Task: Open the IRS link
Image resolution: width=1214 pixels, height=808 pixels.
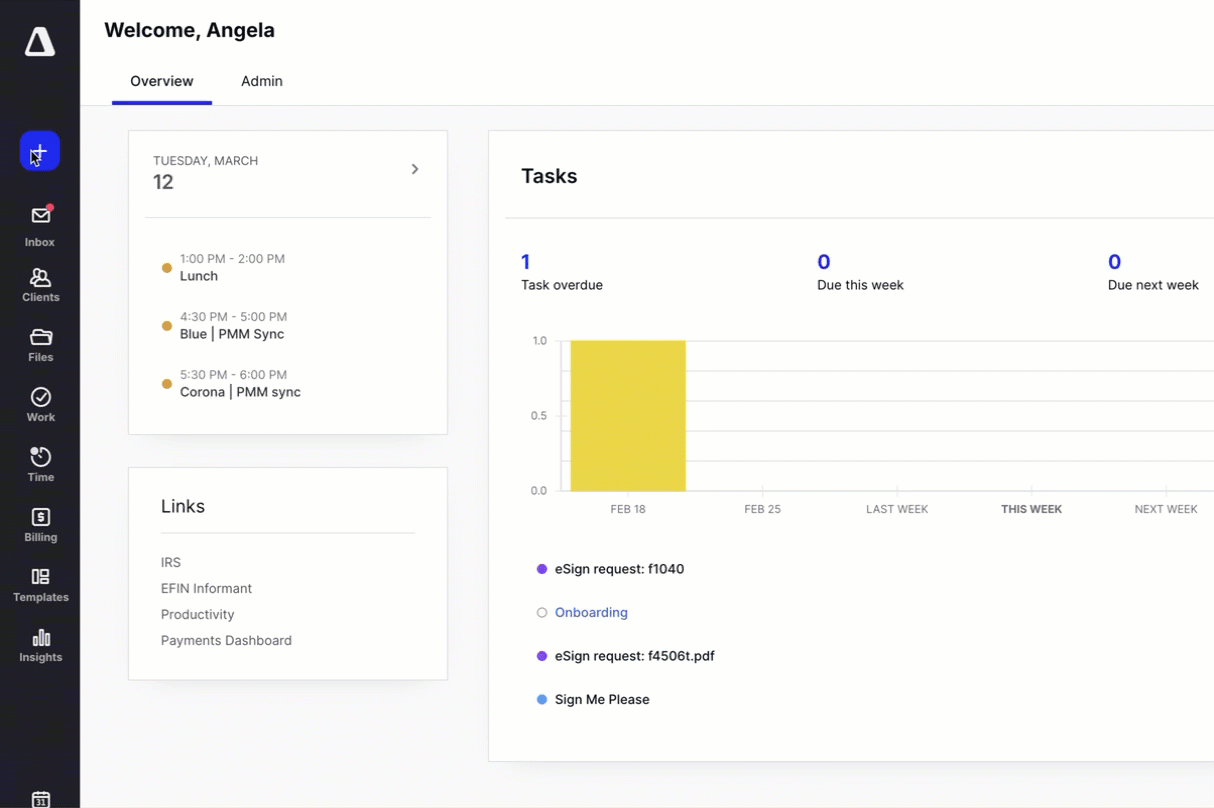Action: coord(171,562)
